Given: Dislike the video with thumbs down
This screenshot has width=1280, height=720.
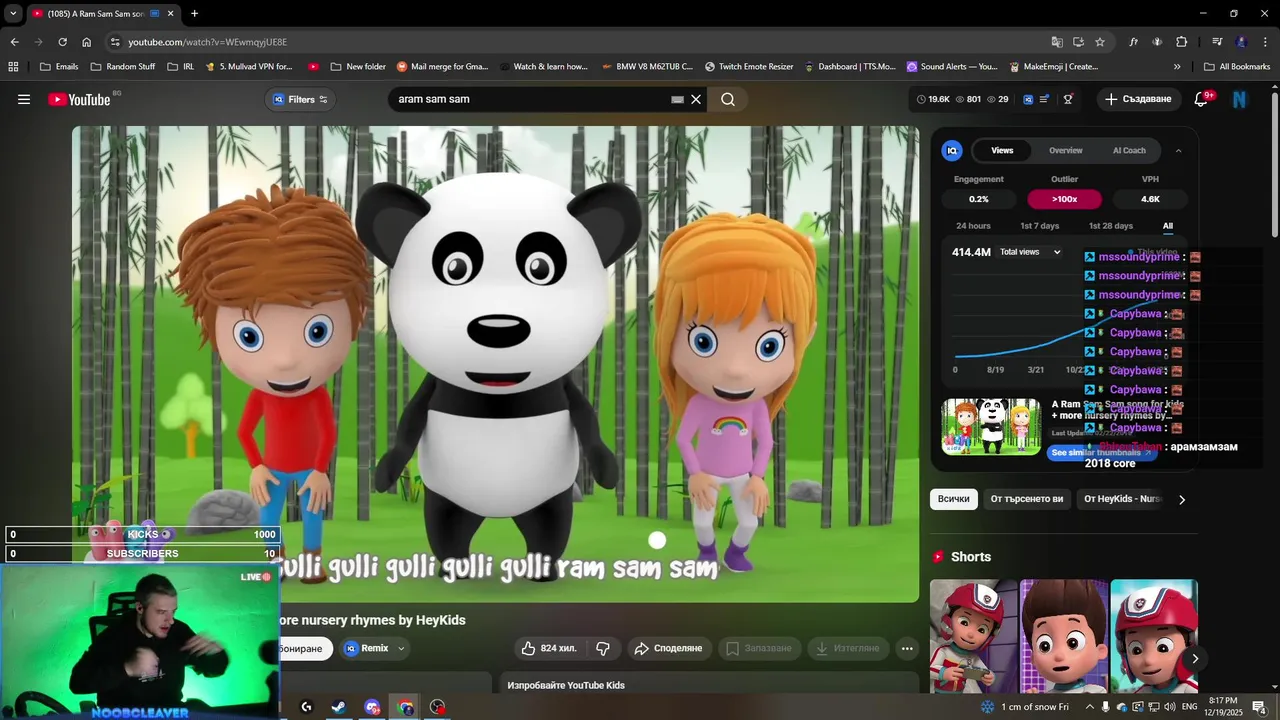Looking at the screenshot, I should pyautogui.click(x=603, y=648).
